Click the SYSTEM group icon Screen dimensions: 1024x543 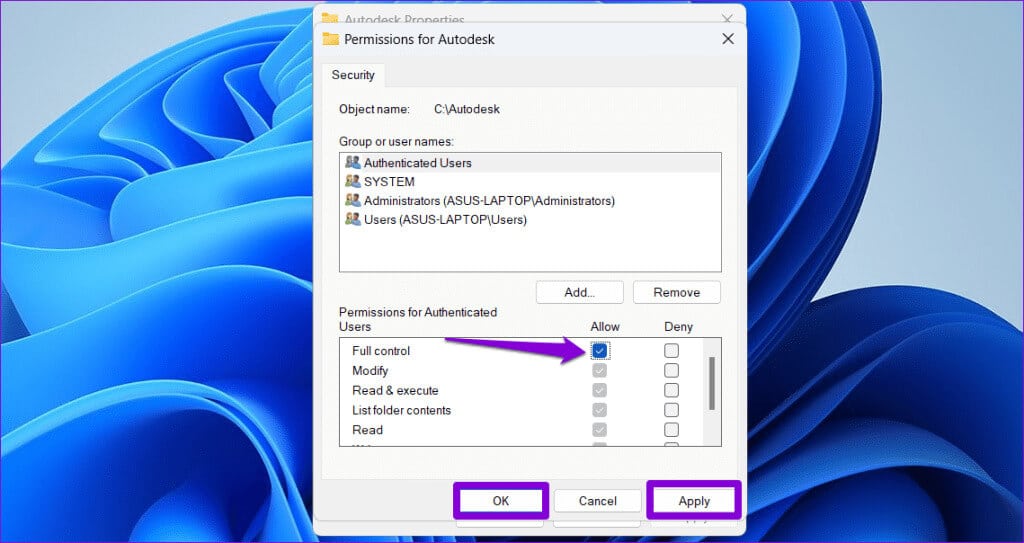(x=353, y=182)
